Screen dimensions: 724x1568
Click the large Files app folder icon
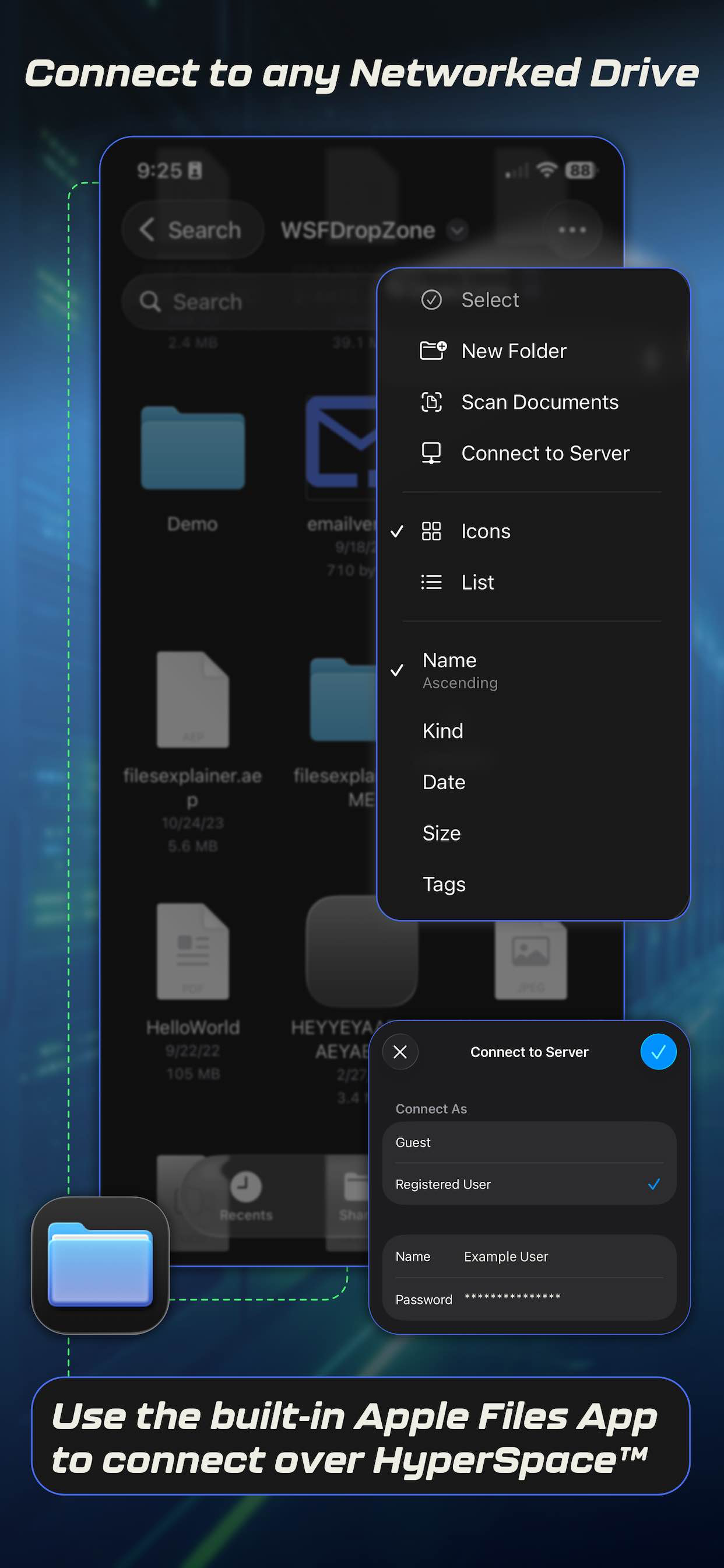[x=100, y=1265]
